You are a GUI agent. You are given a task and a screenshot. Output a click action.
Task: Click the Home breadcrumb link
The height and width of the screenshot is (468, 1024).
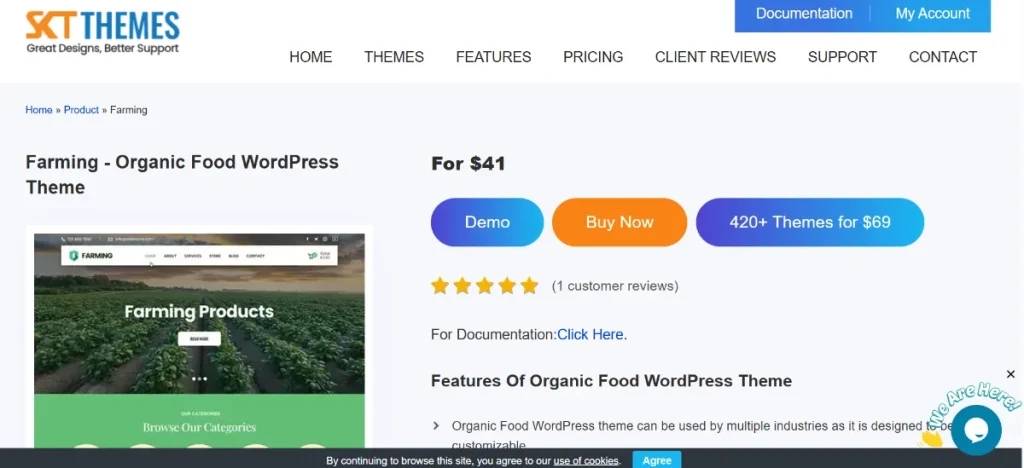39,110
